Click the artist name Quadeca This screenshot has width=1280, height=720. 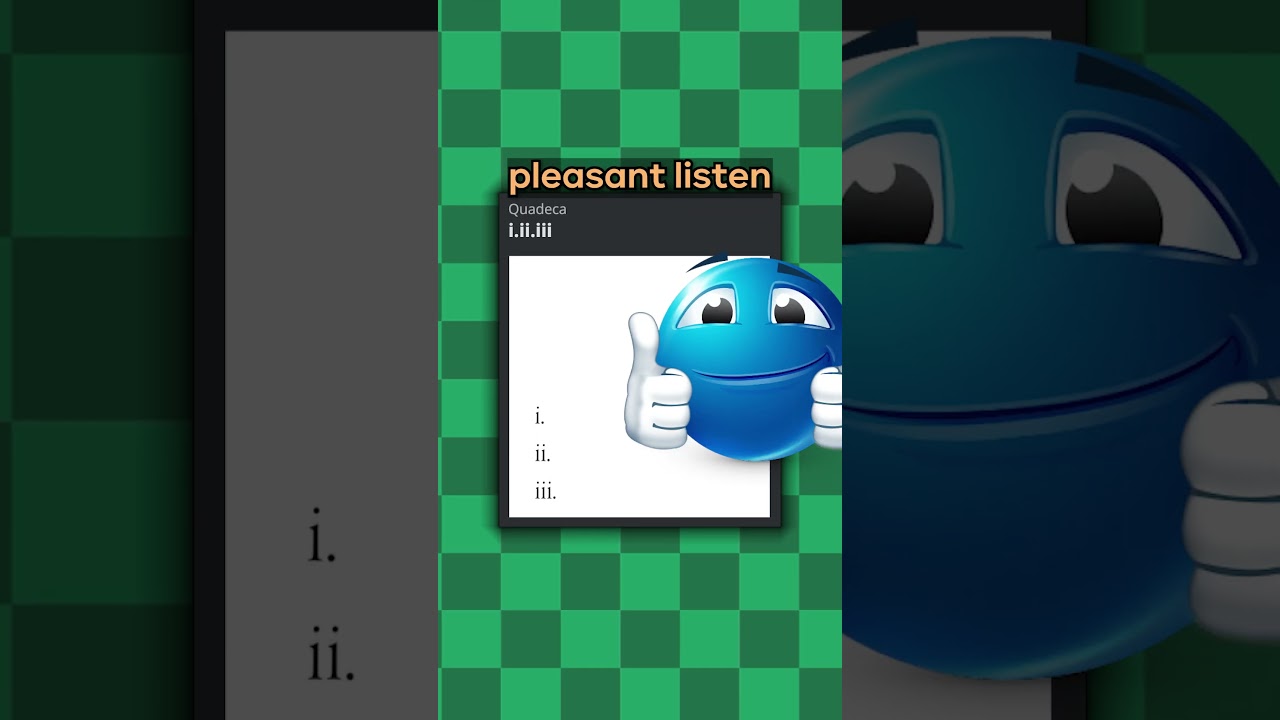pos(537,209)
